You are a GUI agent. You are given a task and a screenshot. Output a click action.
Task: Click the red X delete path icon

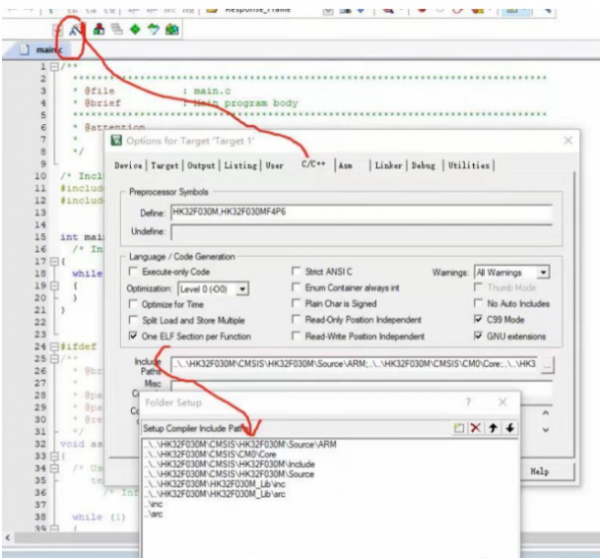pos(476,427)
